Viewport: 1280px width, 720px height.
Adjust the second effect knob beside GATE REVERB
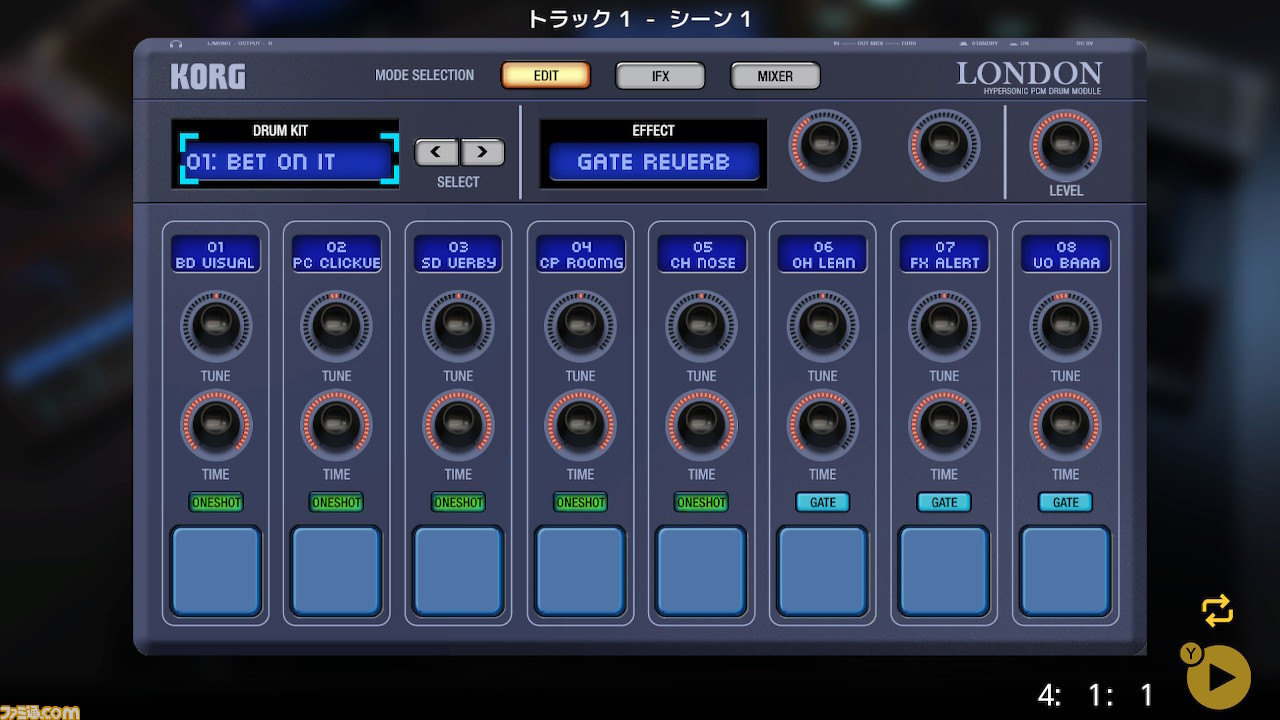(944, 145)
